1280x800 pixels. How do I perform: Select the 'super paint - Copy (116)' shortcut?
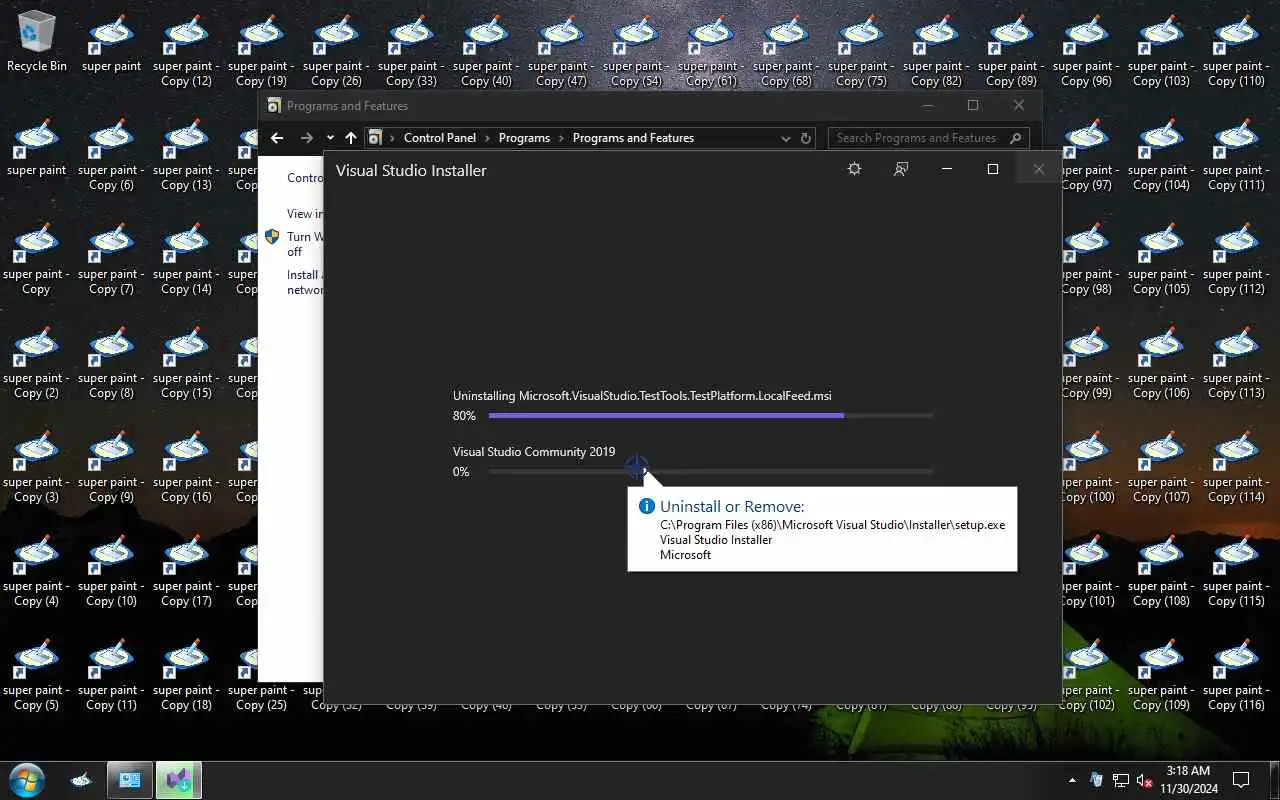tap(1236, 673)
